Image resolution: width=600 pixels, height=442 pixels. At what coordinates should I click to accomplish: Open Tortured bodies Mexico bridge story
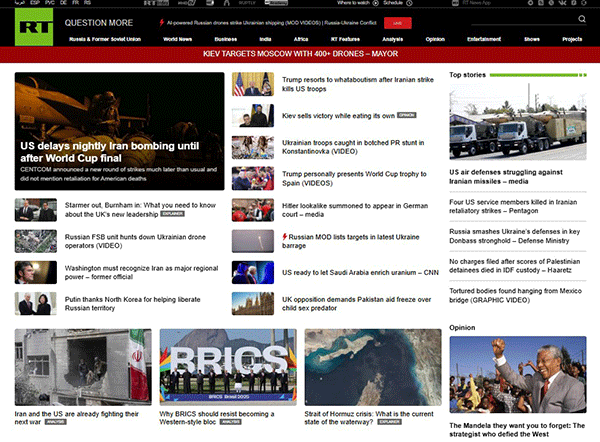tap(515, 295)
